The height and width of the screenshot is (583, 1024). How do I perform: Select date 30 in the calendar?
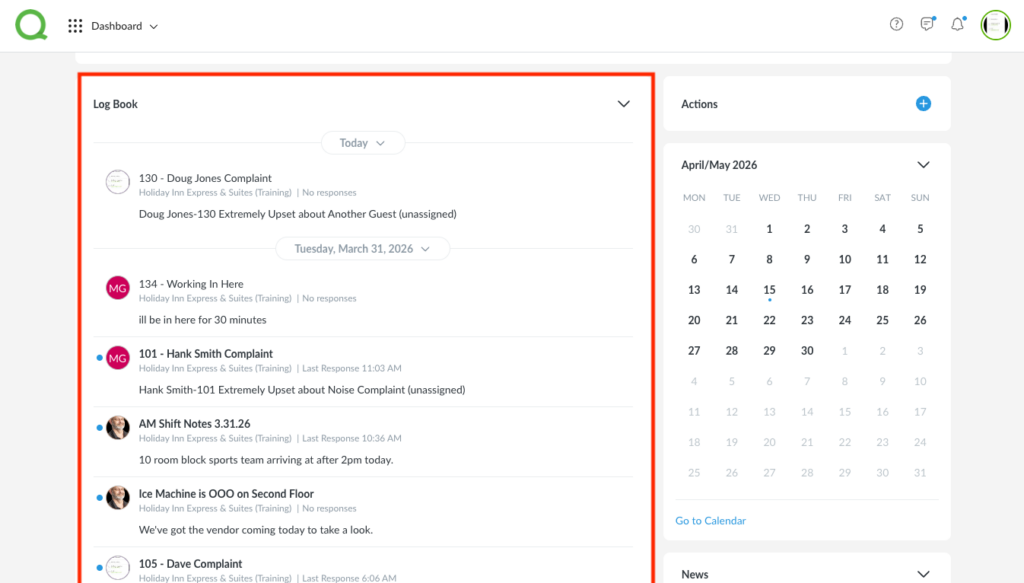pyautogui.click(x=807, y=351)
